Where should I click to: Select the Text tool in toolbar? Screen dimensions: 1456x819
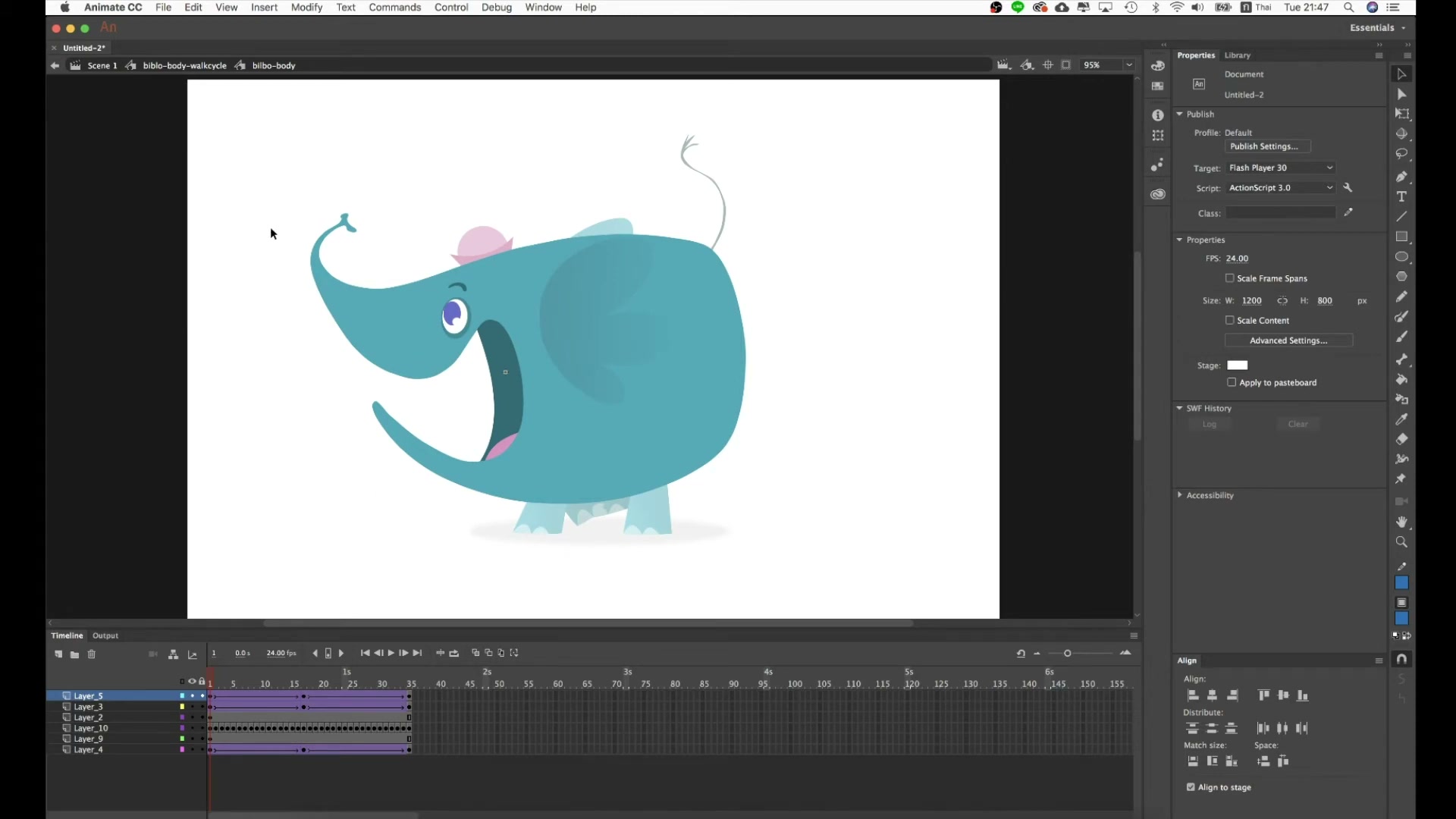tap(1401, 196)
